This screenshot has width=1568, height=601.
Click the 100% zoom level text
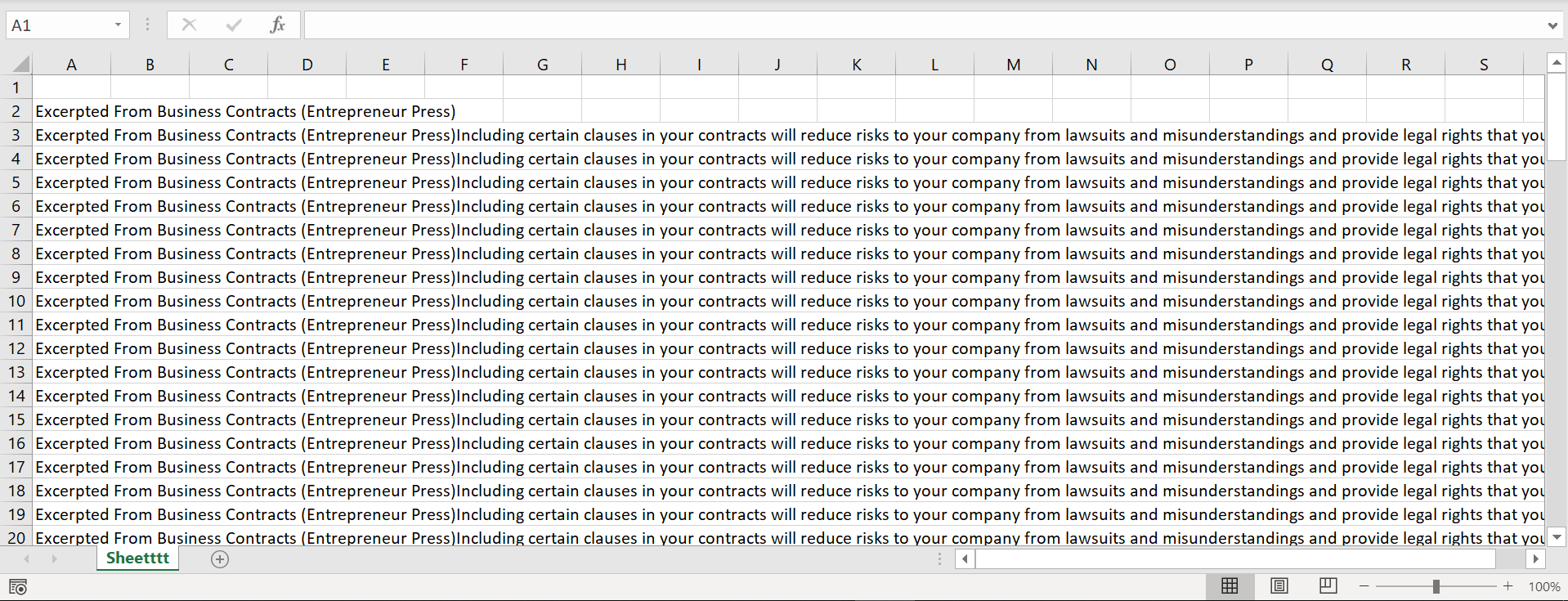click(x=1543, y=586)
